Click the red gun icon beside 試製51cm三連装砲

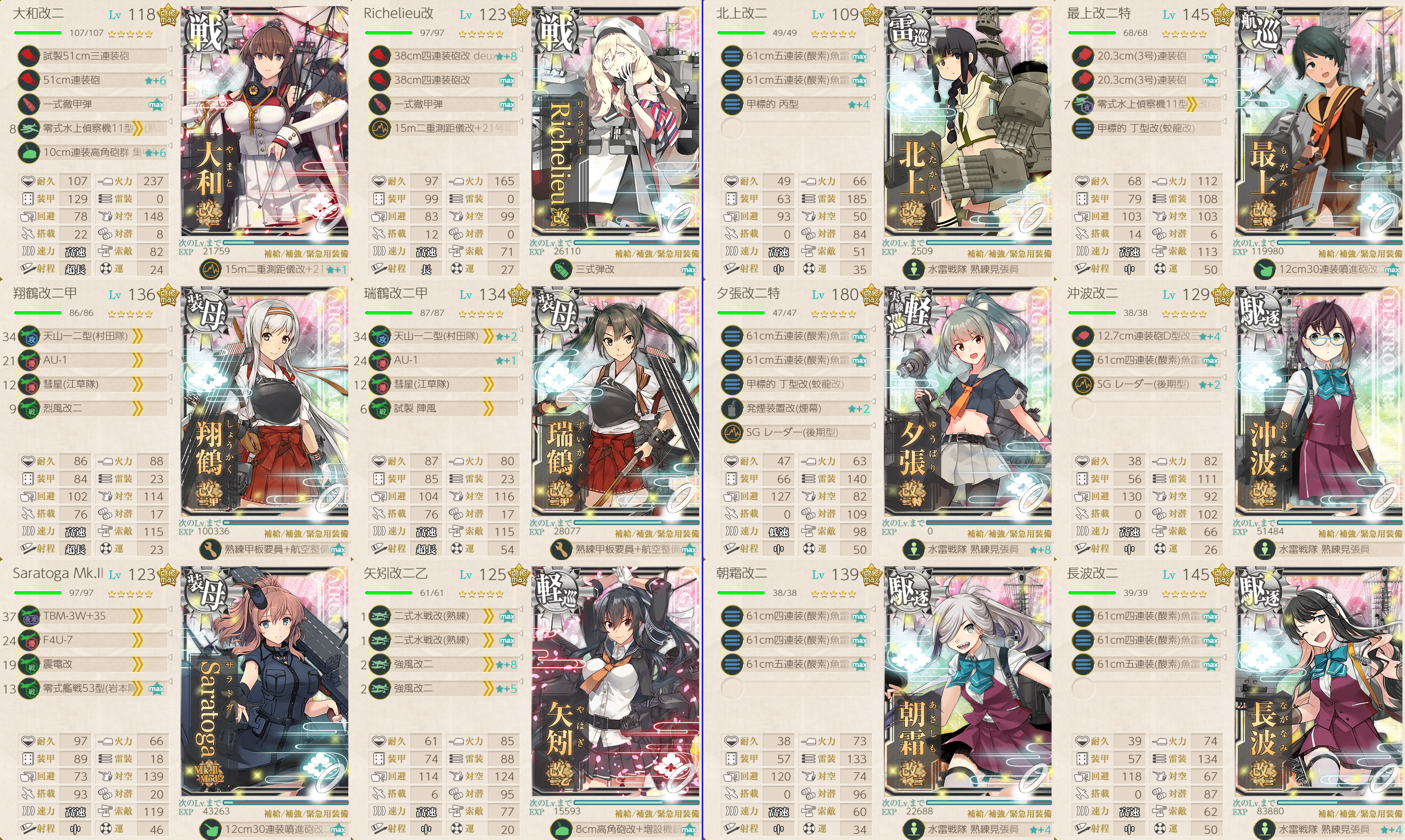pos(28,55)
